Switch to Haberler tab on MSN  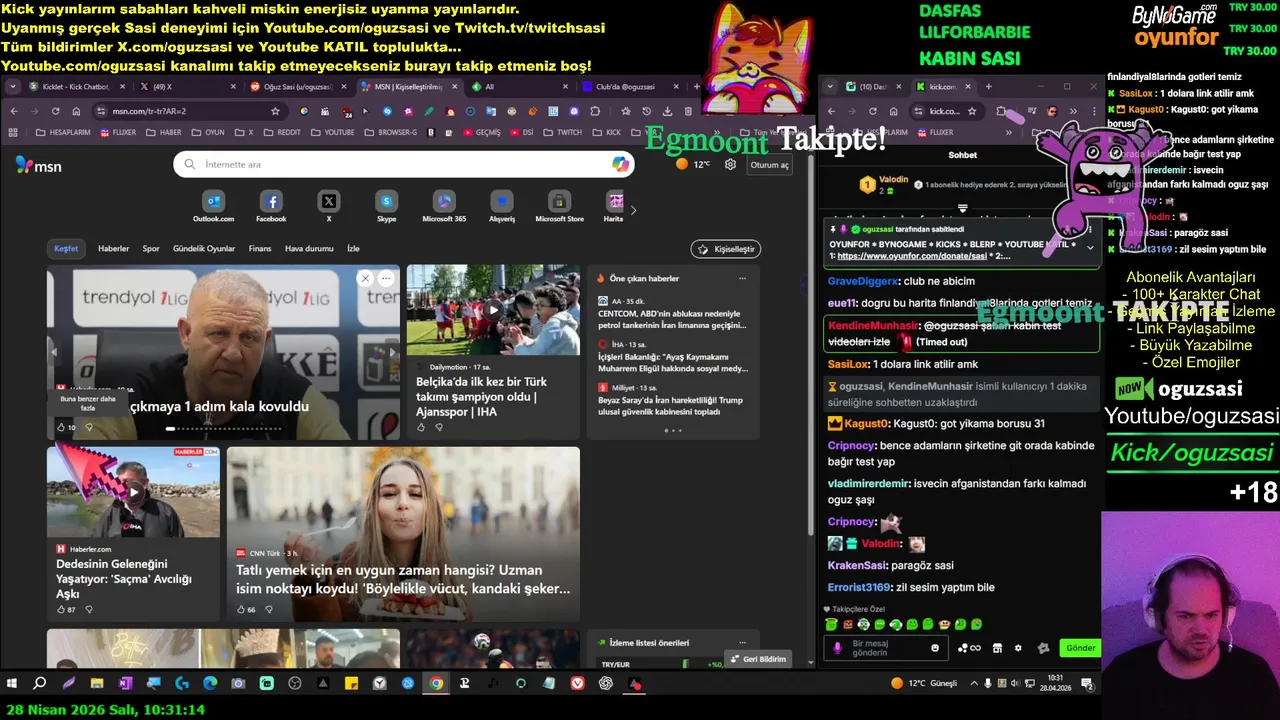[x=113, y=248]
